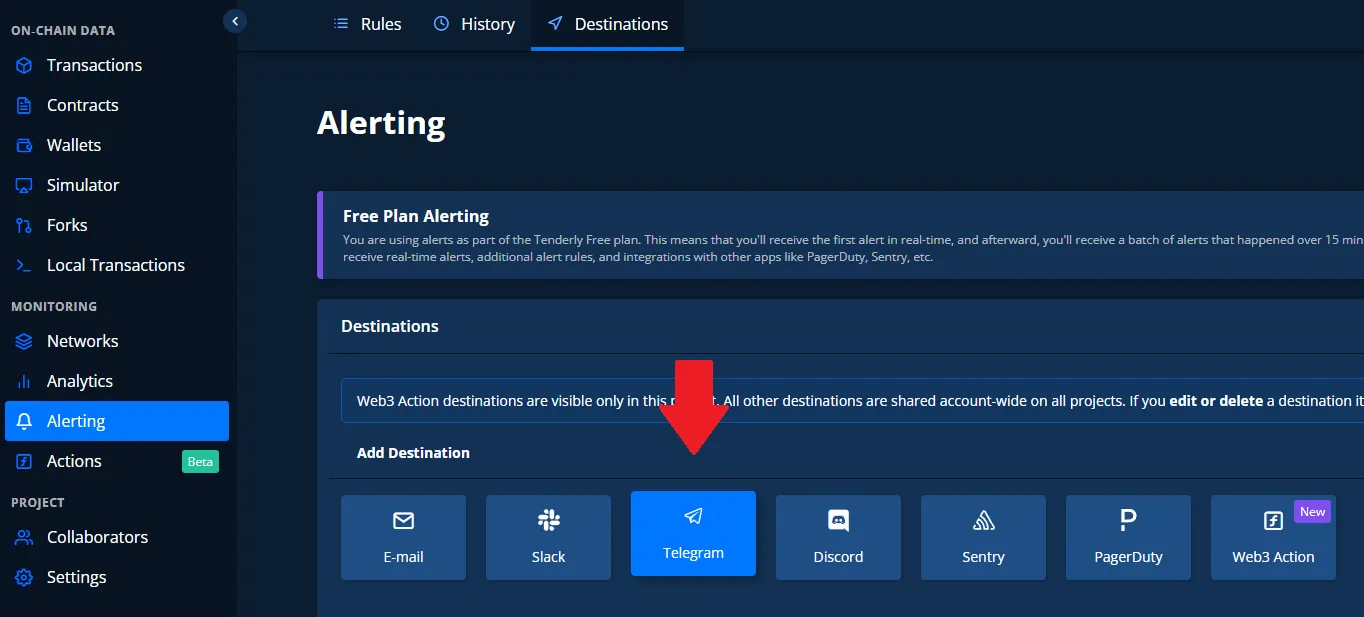Image resolution: width=1364 pixels, height=617 pixels.
Task: Collapse the sidebar with the chevron button
Action: [x=235, y=20]
